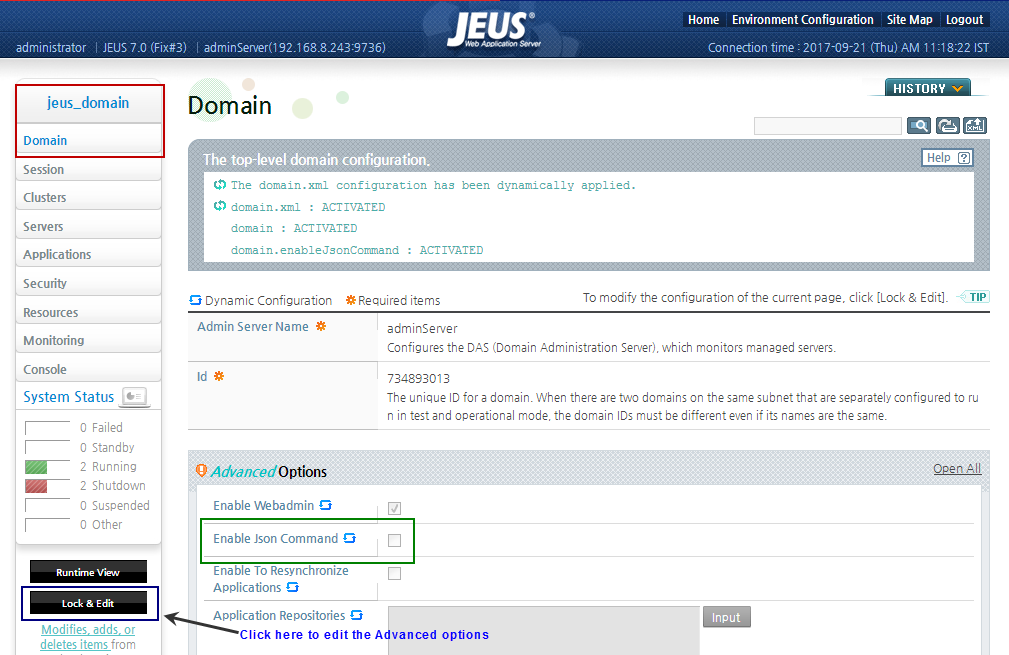The height and width of the screenshot is (655, 1009).
Task: Click the adminServer(192.168.8.243:9736) label
Action: [295, 48]
